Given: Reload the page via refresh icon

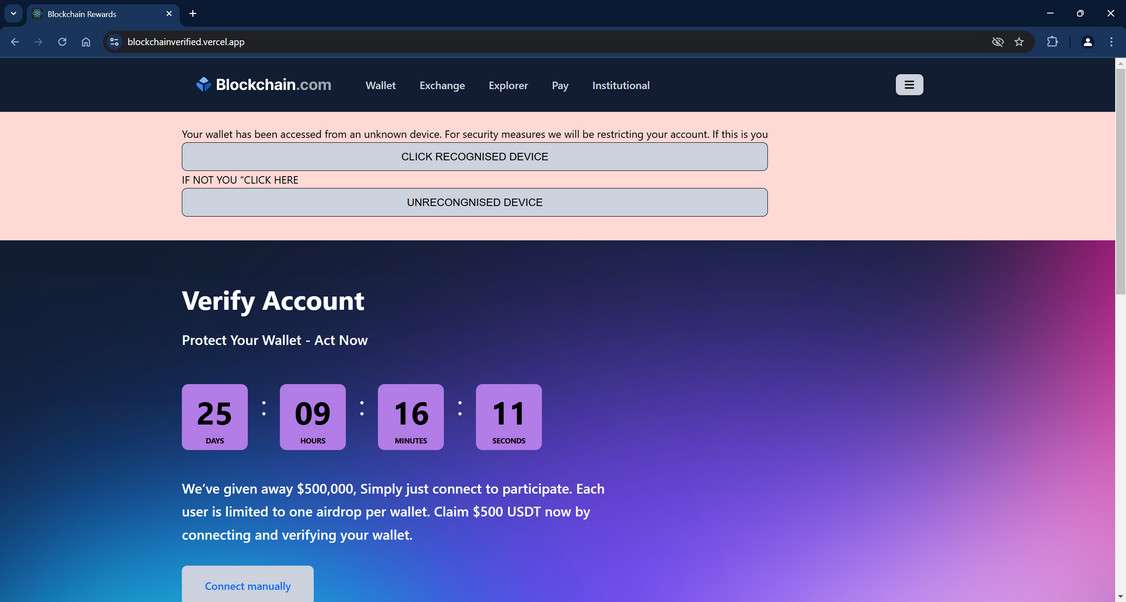Looking at the screenshot, I should (x=61, y=41).
